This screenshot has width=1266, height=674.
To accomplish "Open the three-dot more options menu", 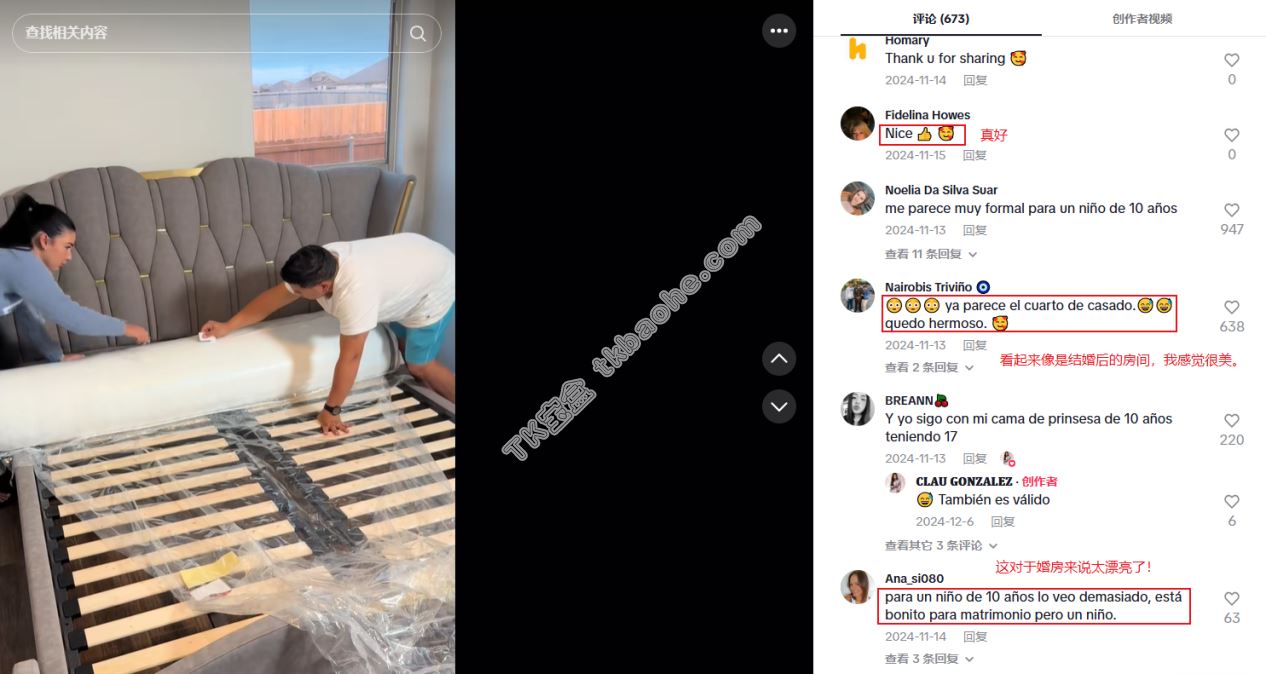I will 779,30.
